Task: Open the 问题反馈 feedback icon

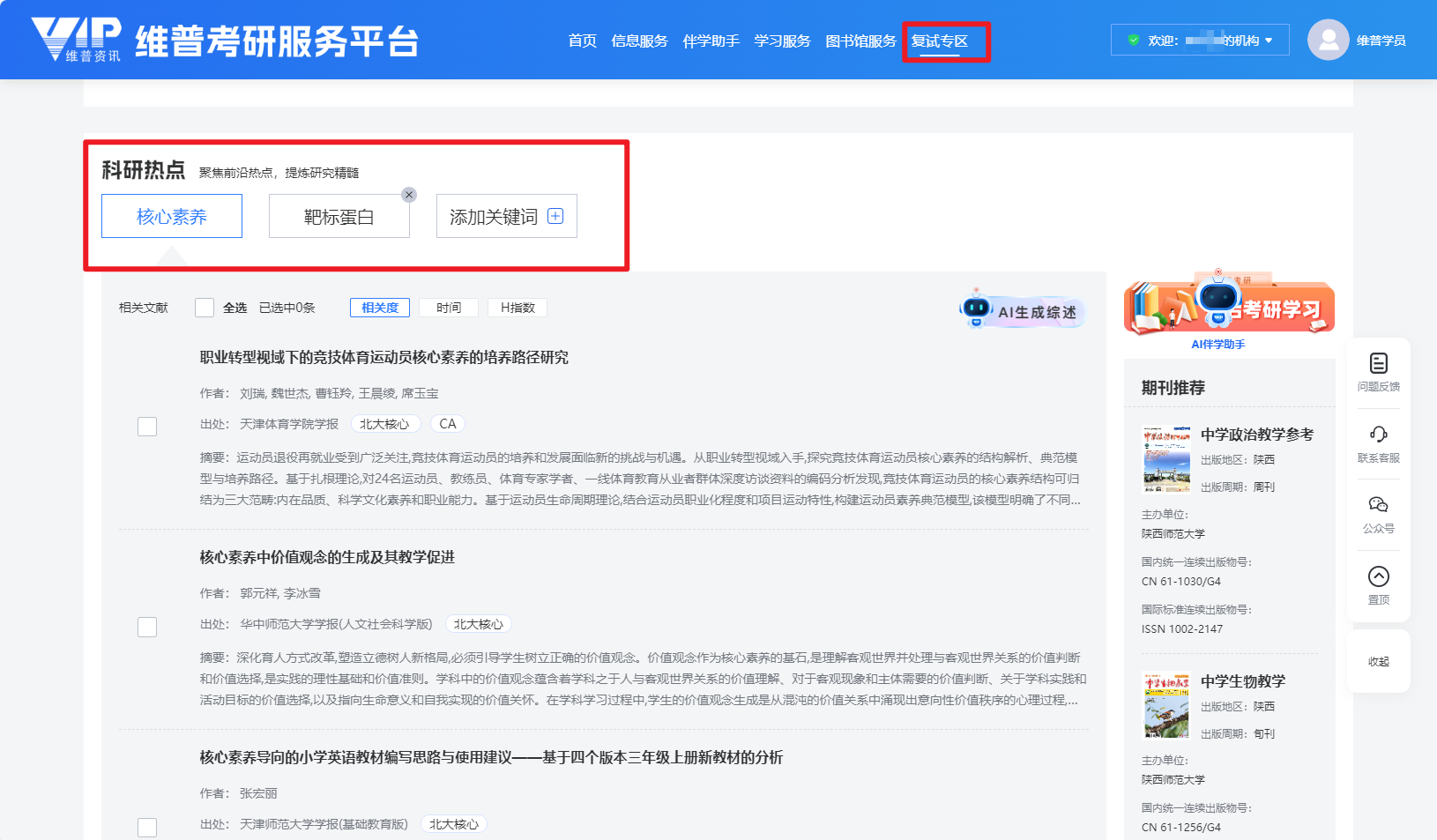Action: point(1378,363)
